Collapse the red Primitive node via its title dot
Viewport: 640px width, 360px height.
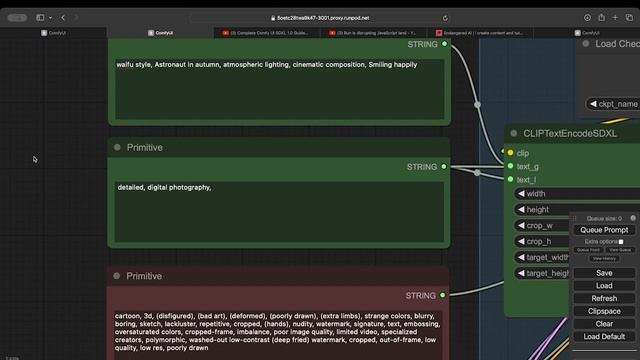click(x=117, y=276)
